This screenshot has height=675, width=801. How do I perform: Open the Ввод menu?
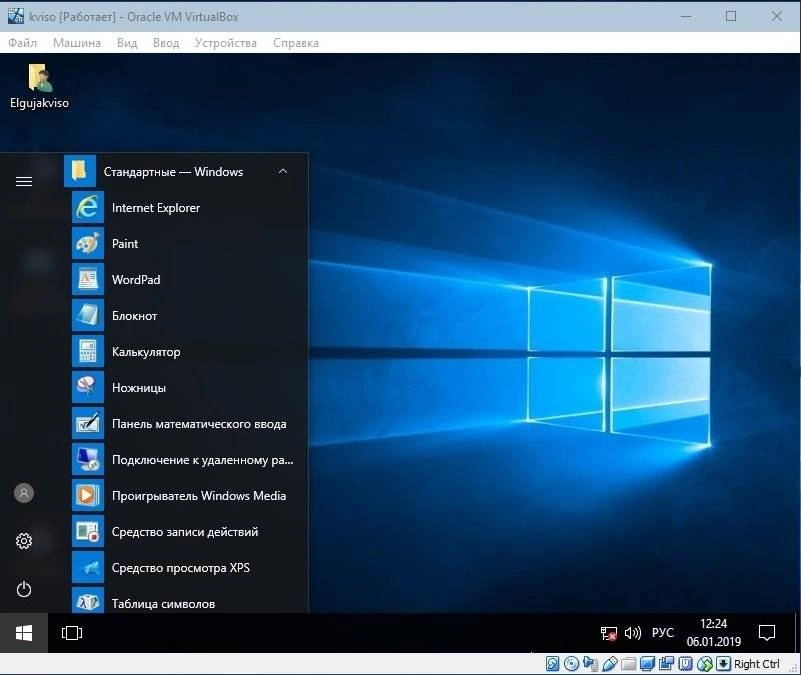(166, 43)
